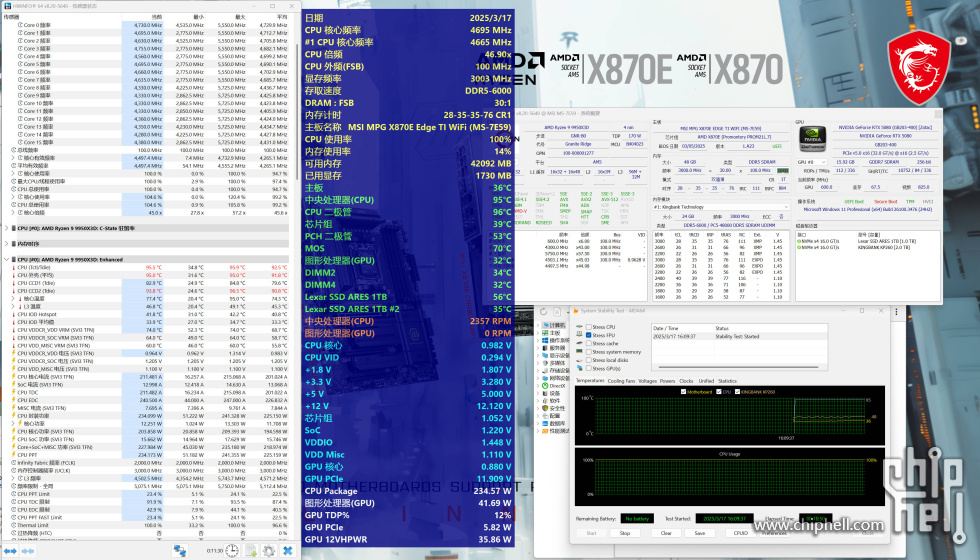Toggle KINGBANK KP260 graph legend checkbox
This screenshot has width=980, height=560.
pos(738,392)
